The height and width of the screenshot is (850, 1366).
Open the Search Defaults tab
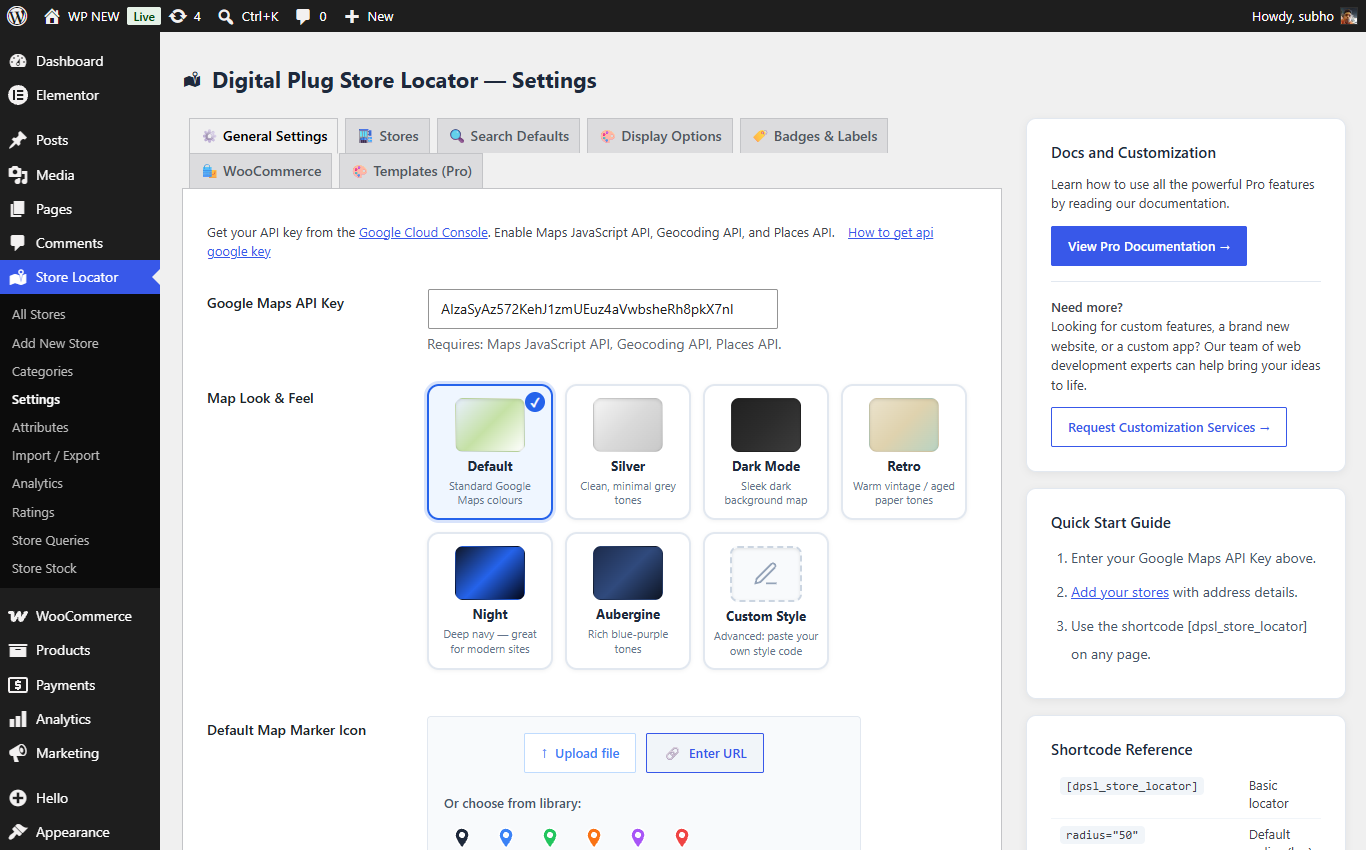pos(508,136)
